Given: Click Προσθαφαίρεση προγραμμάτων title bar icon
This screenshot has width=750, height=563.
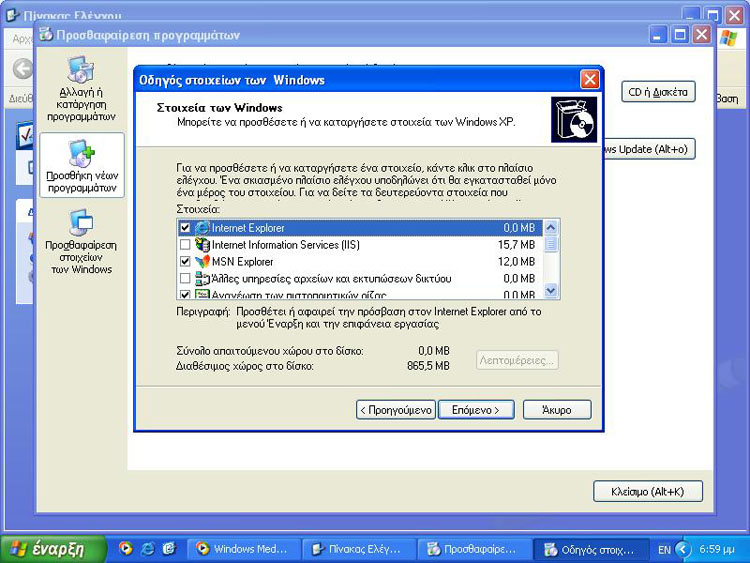Looking at the screenshot, I should 46,34.
